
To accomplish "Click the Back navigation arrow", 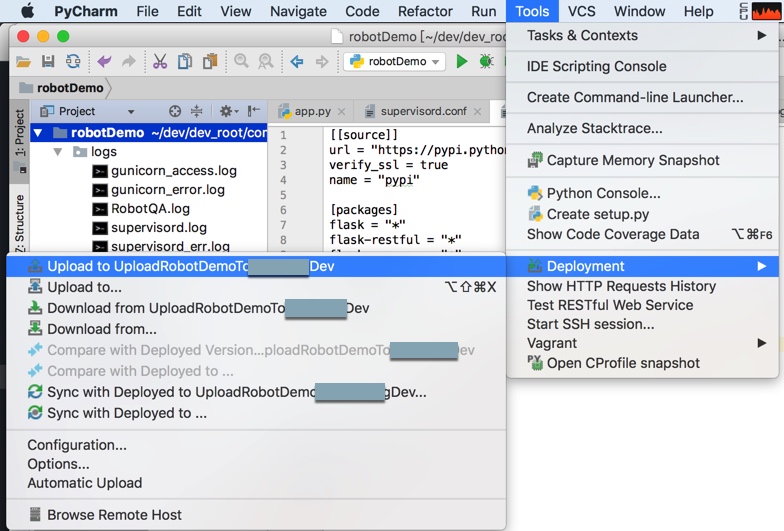I will (297, 62).
